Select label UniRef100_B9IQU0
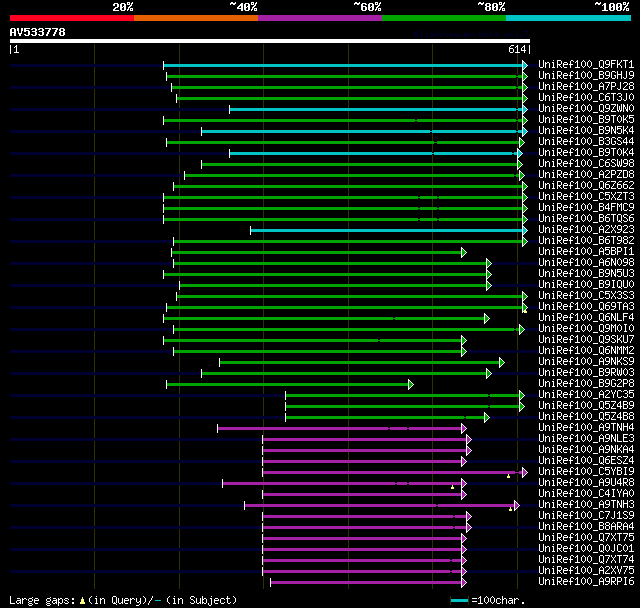This screenshot has width=640, height=608. (x=586, y=285)
